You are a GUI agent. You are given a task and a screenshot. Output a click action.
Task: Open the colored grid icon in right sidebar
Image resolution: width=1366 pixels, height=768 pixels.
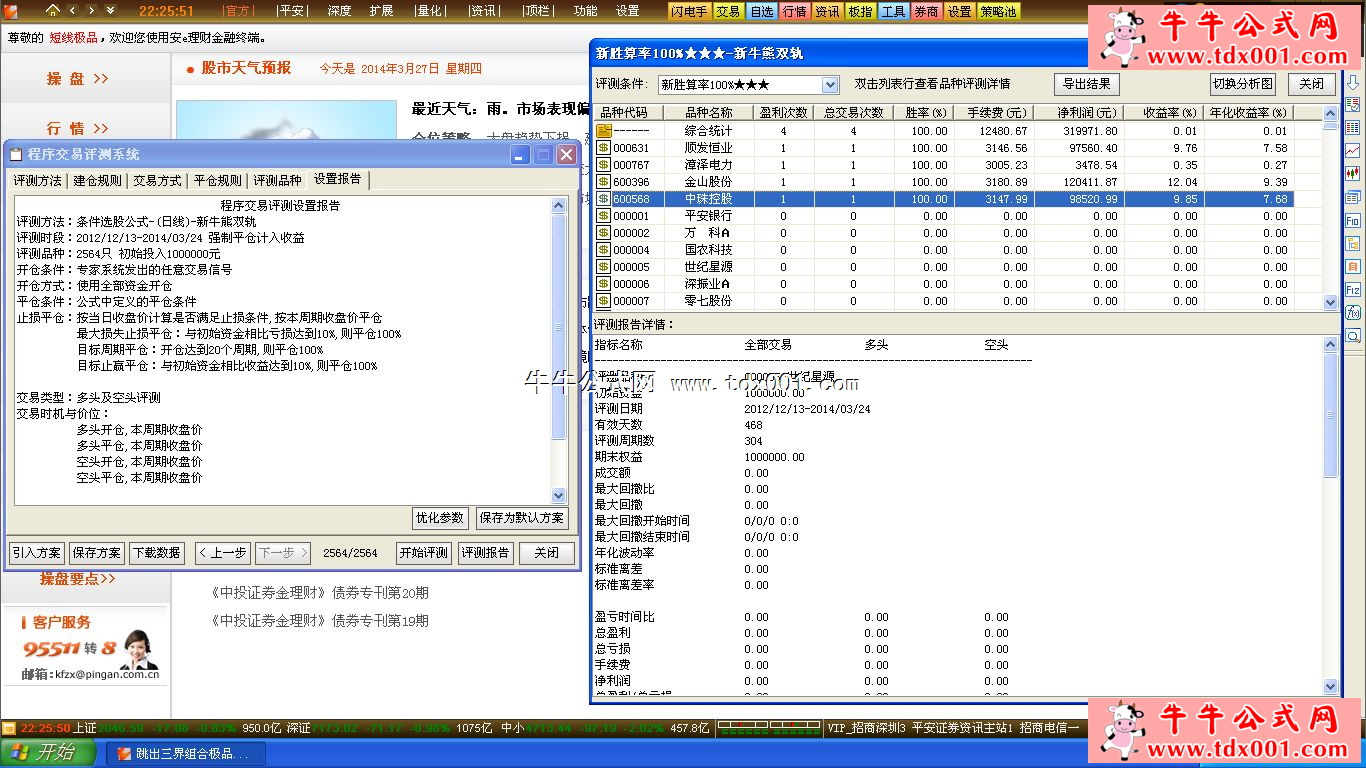1353,127
